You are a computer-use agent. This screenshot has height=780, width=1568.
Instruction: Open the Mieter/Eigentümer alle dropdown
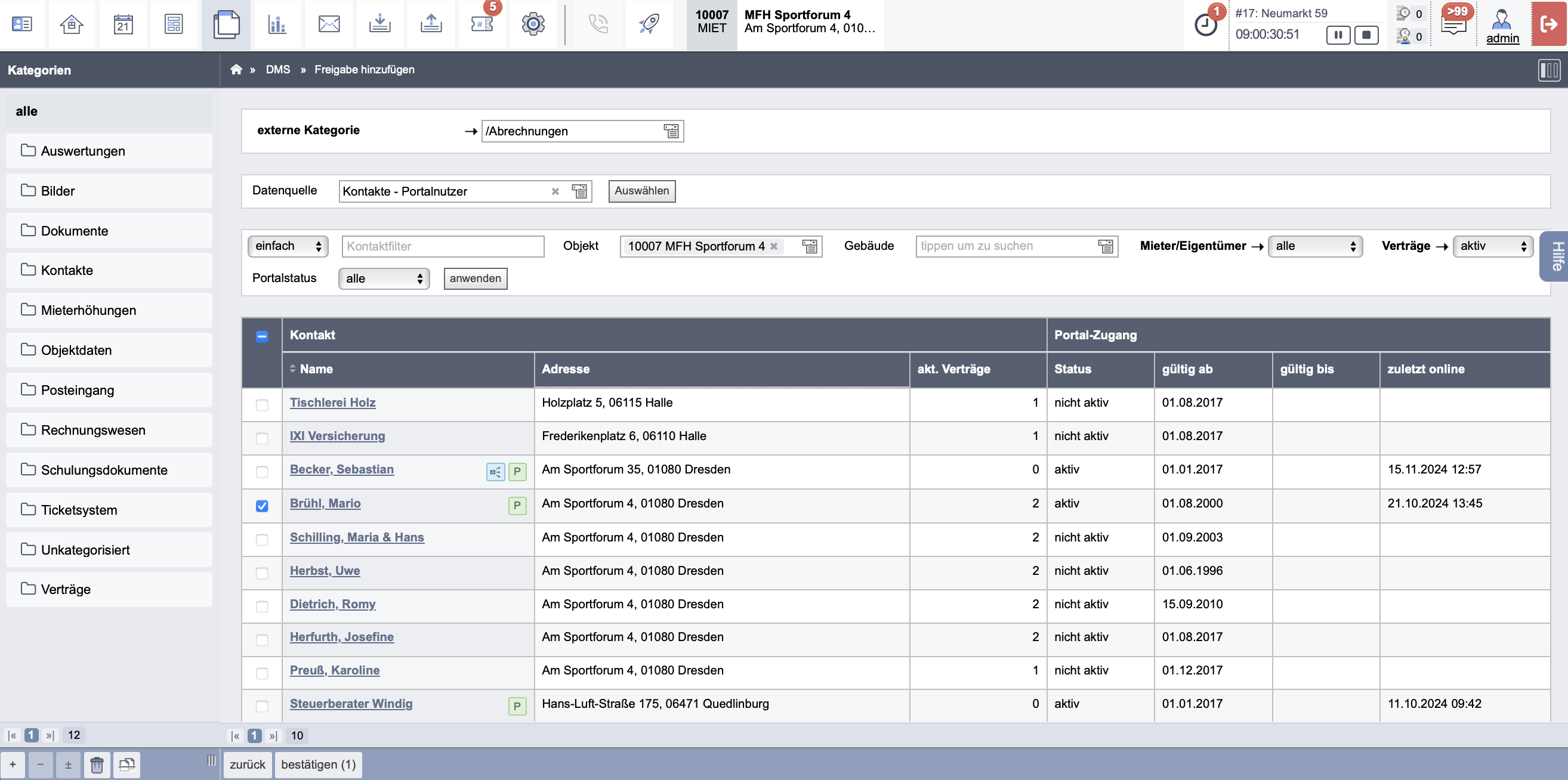point(1315,246)
